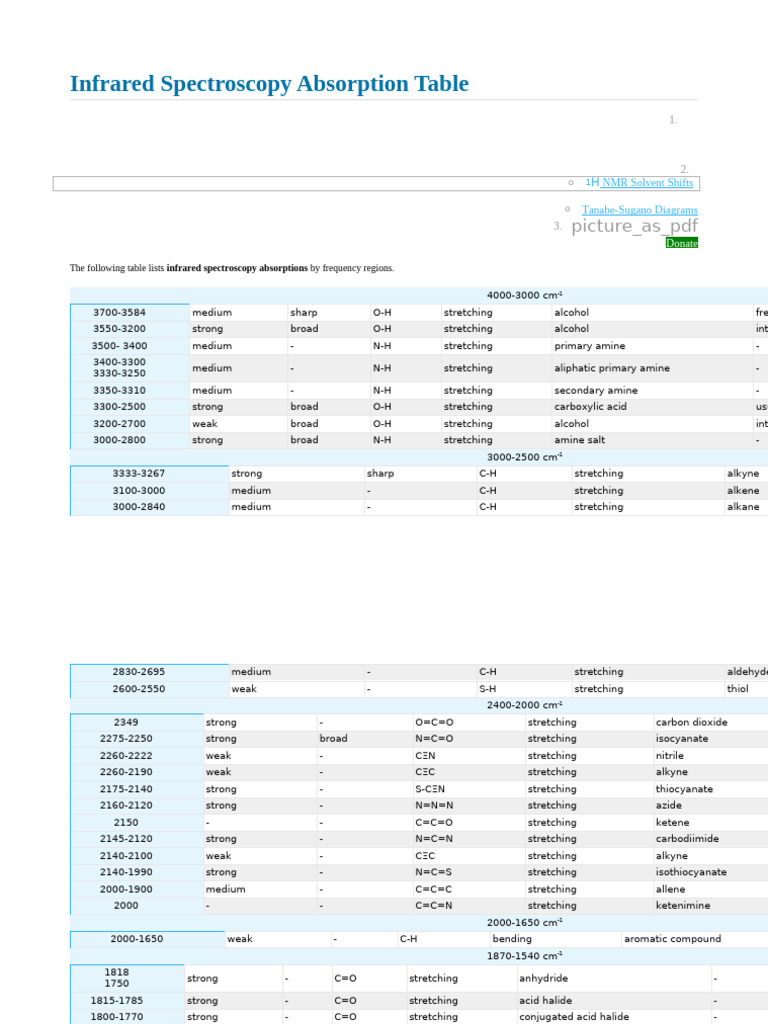This screenshot has height=1024, width=768.
Task: Click the O=C=O group cell
Action: click(x=469, y=722)
